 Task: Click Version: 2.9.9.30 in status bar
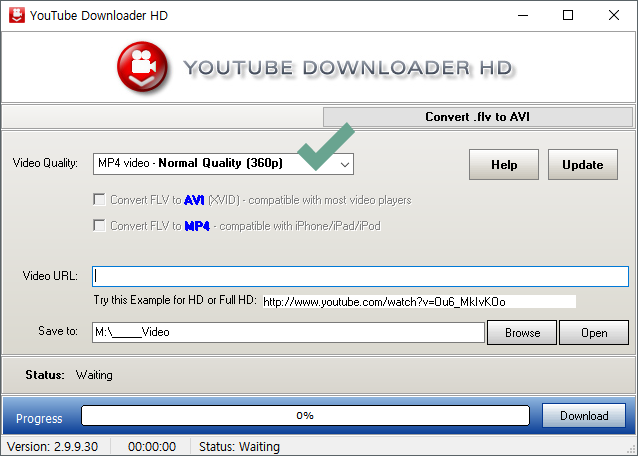point(52,447)
